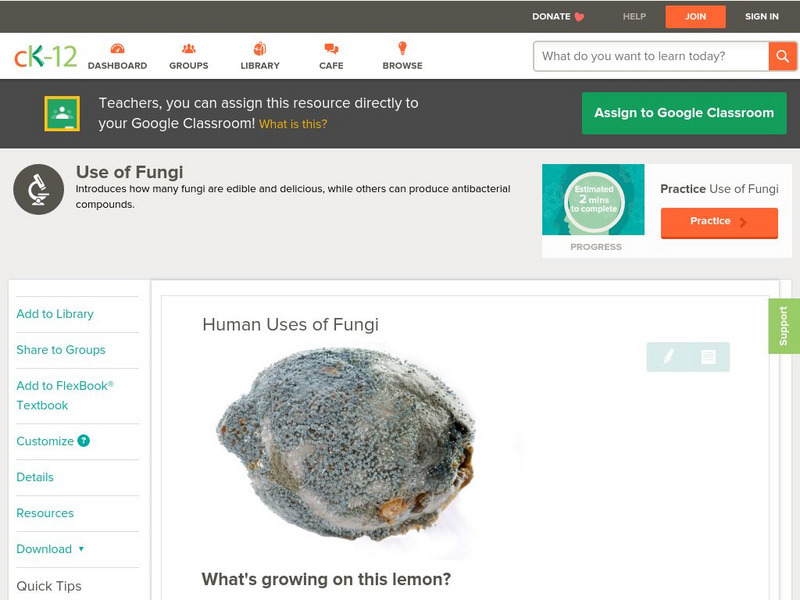Click the moldy lemon image
Image resolution: width=800 pixels, height=600 pixels.
(345, 443)
